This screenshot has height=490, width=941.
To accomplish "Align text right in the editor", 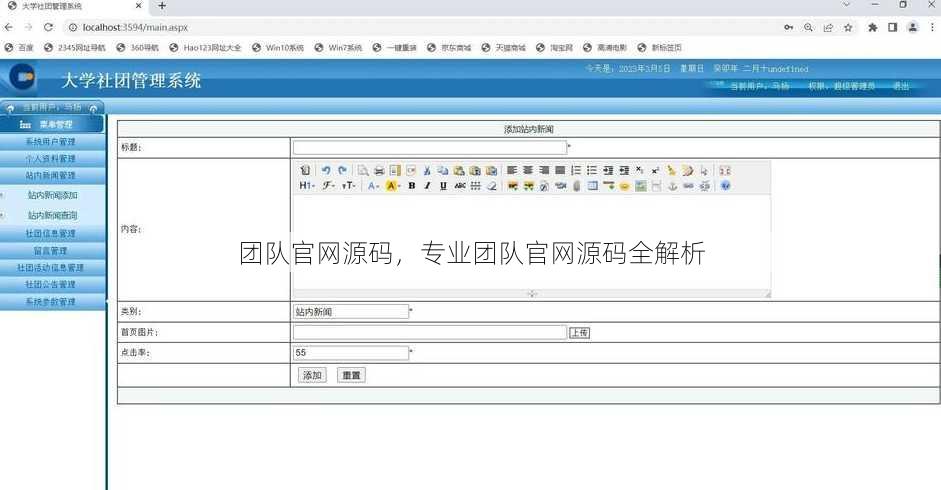I will tap(544, 171).
